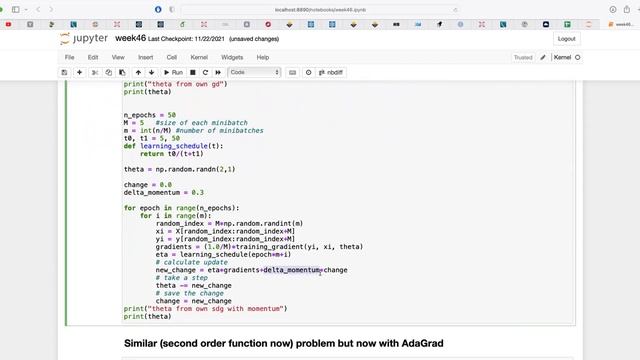Click the Jupyter logo
This screenshot has width=640, height=360.
point(84,39)
